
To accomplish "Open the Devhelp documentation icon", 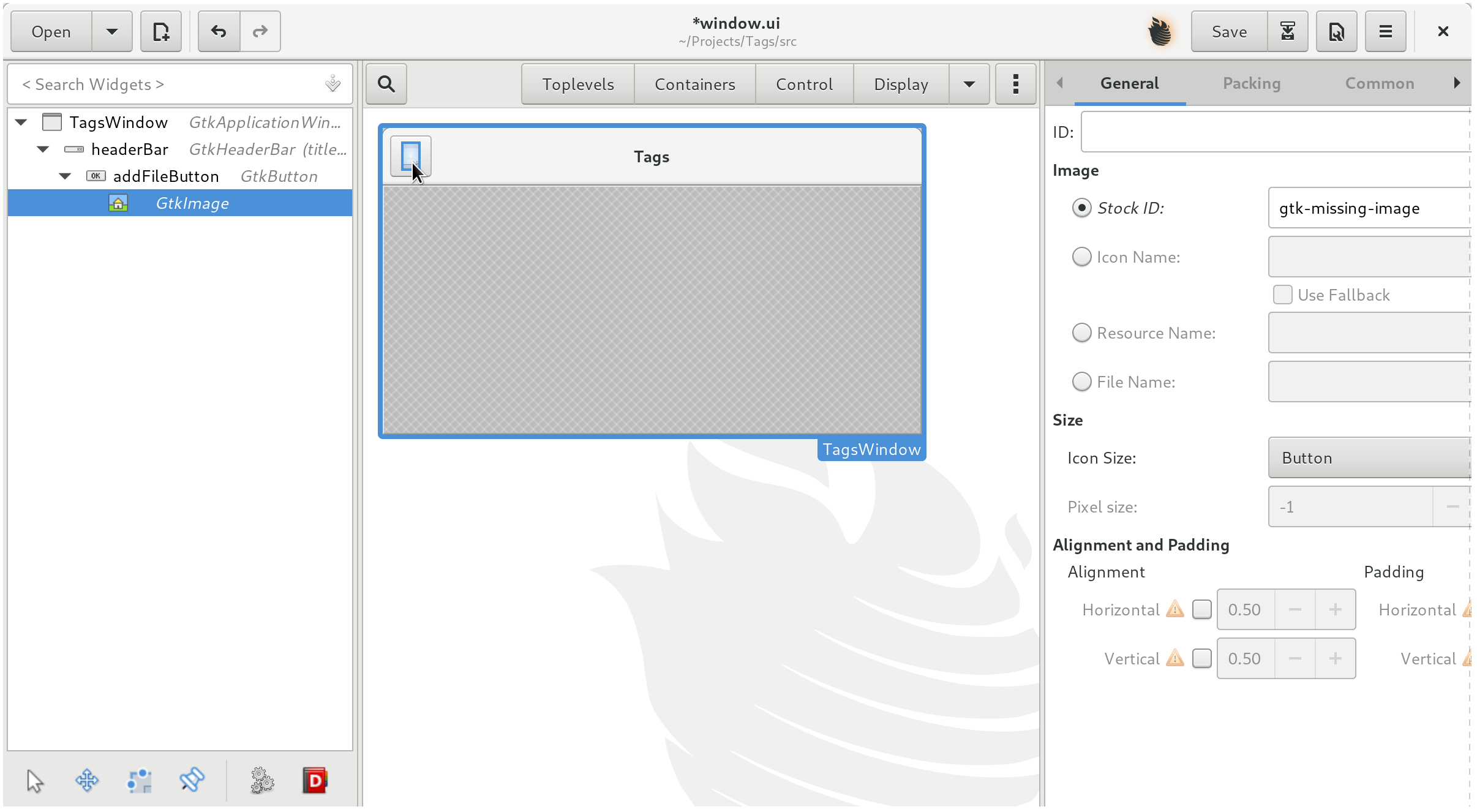I will coord(315,781).
